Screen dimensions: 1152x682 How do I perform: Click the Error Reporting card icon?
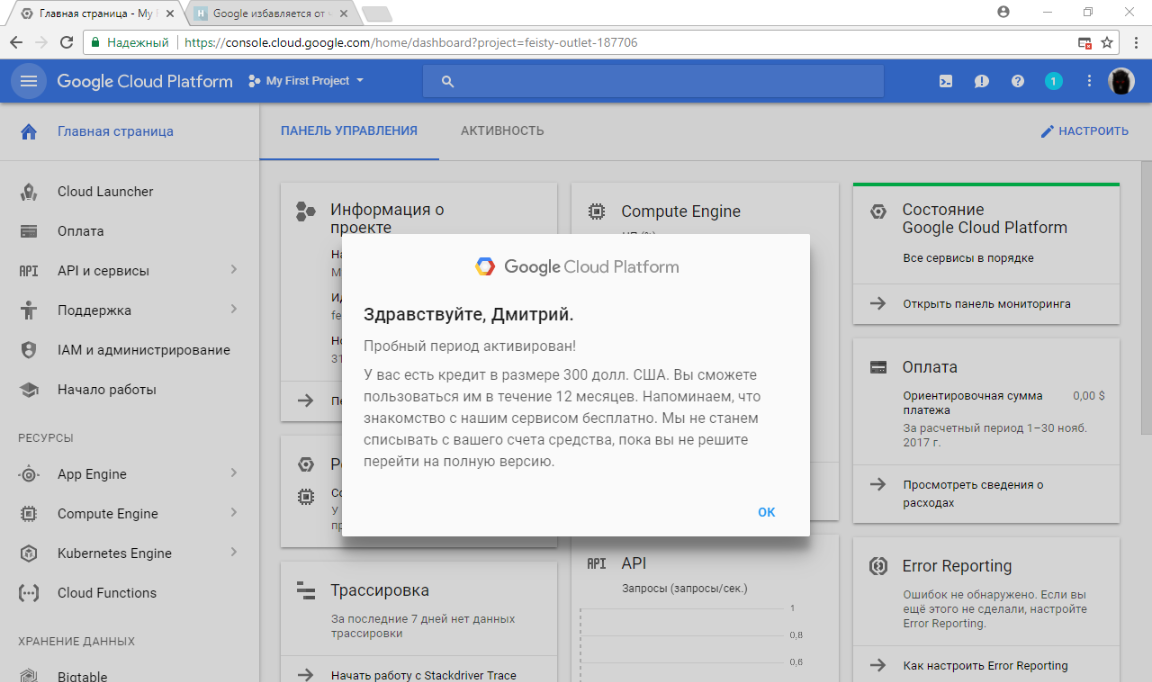coord(878,566)
